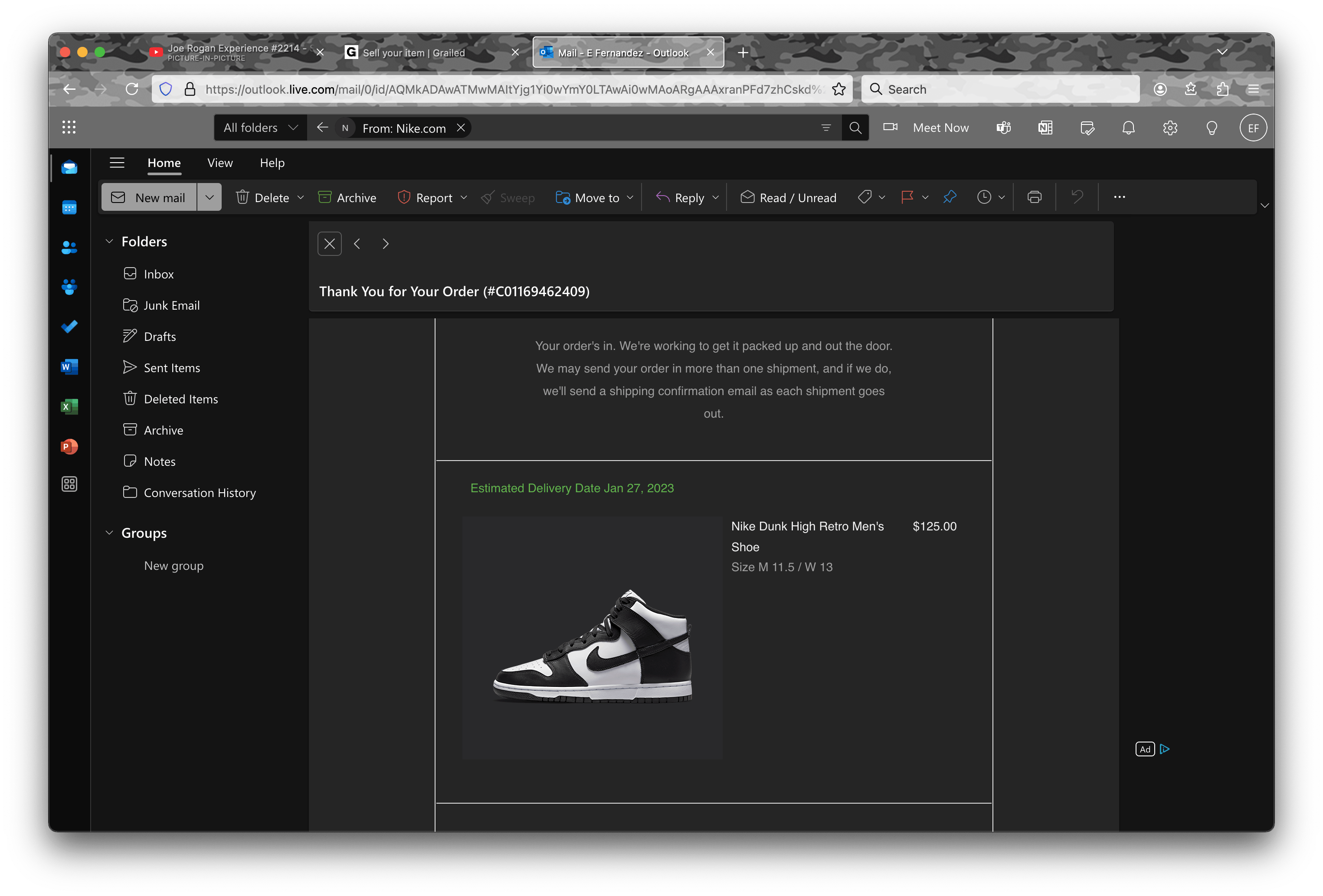The height and width of the screenshot is (896, 1323).
Task: Open the Outlook app launcher grid
Action: 69,128
